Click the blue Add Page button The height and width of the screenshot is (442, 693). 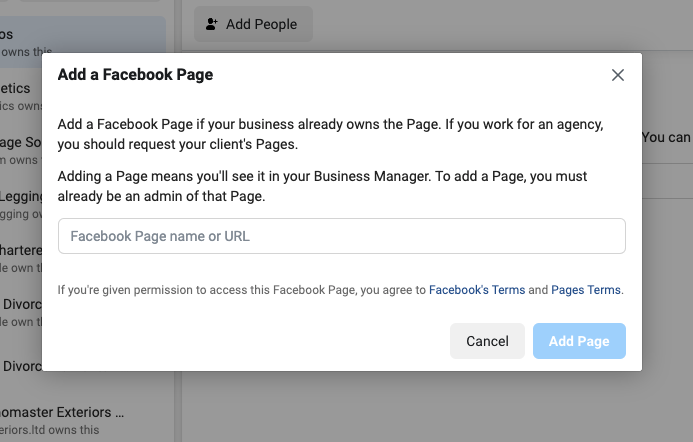[579, 341]
